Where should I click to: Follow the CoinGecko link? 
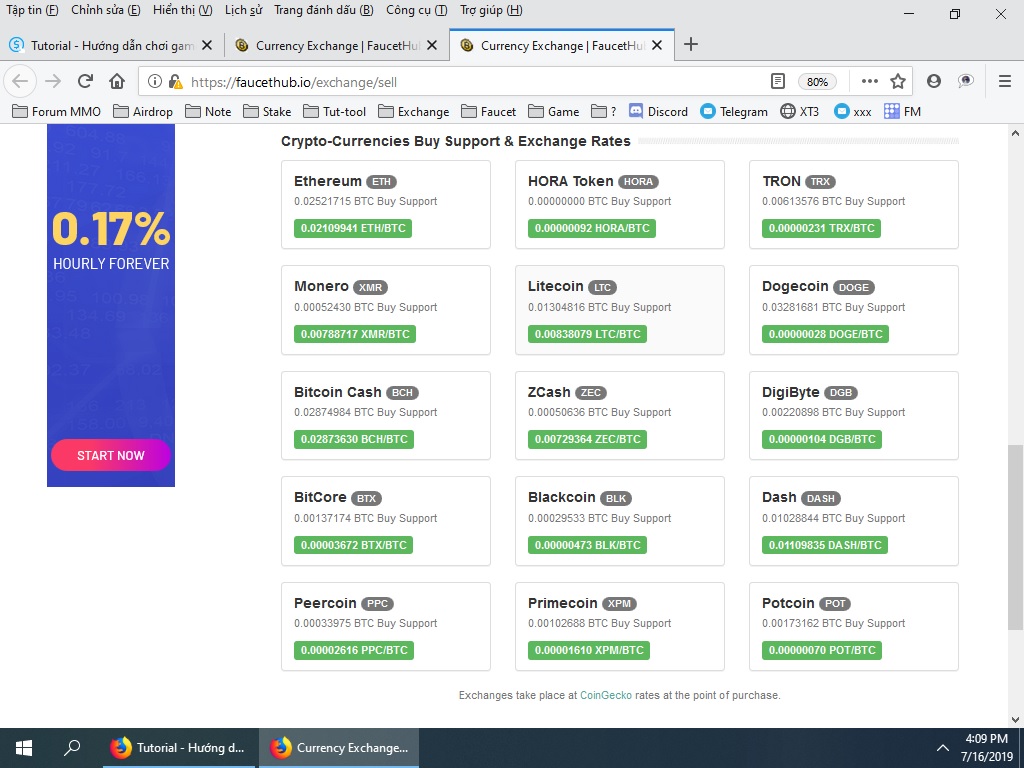pos(606,695)
